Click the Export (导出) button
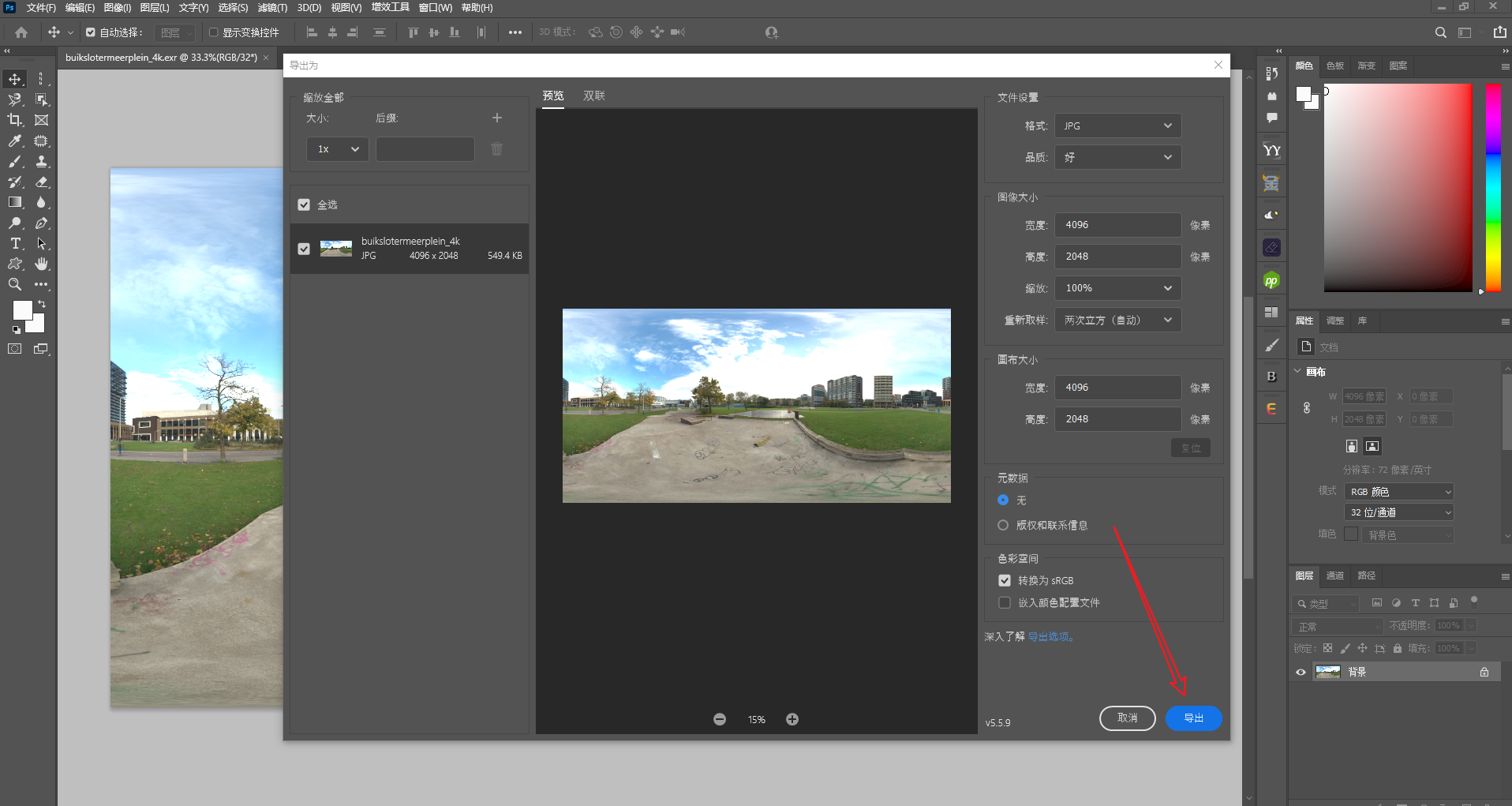This screenshot has height=806, width=1512. pyautogui.click(x=1194, y=718)
